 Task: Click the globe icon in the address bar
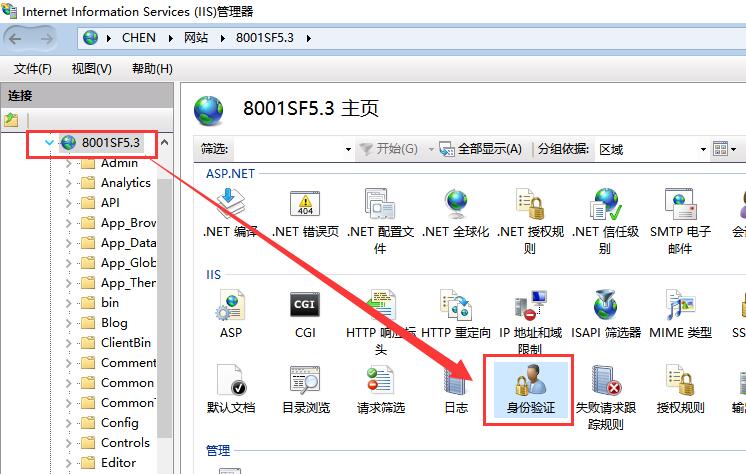pos(90,38)
